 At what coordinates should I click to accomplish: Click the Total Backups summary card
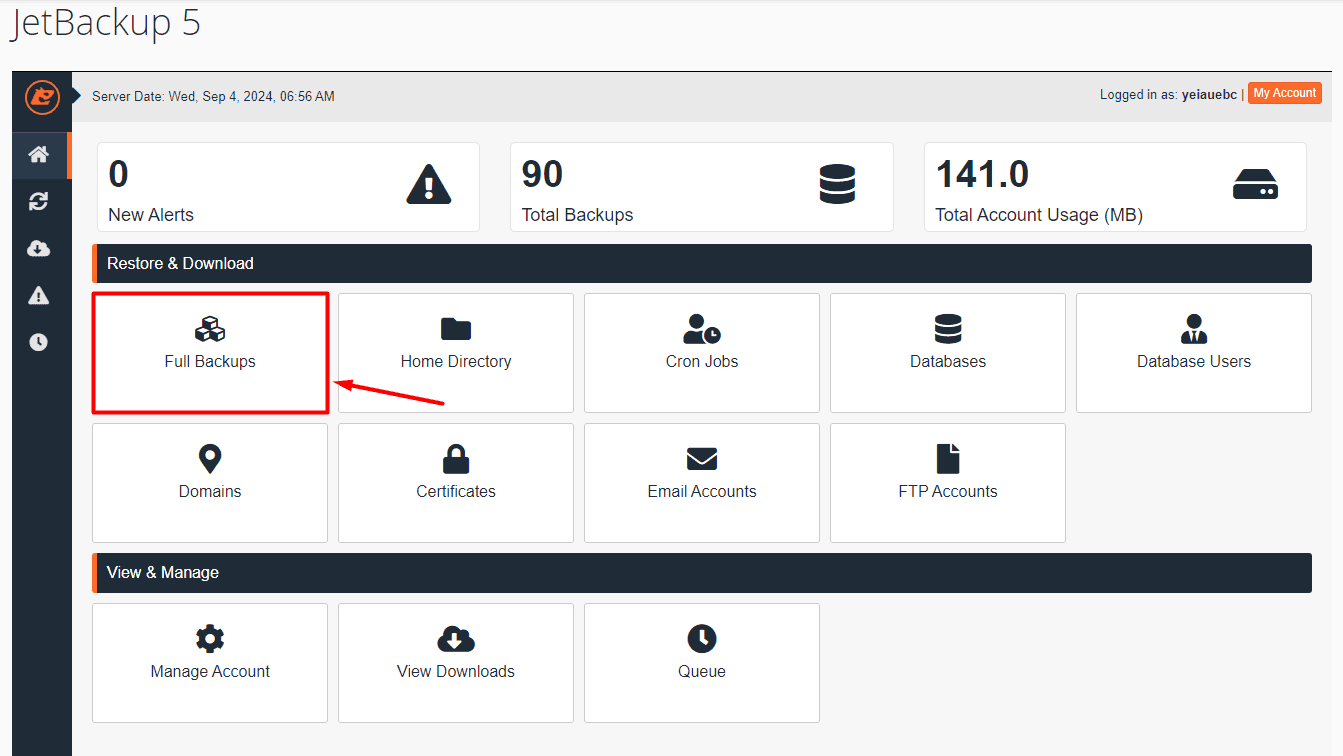click(x=701, y=187)
